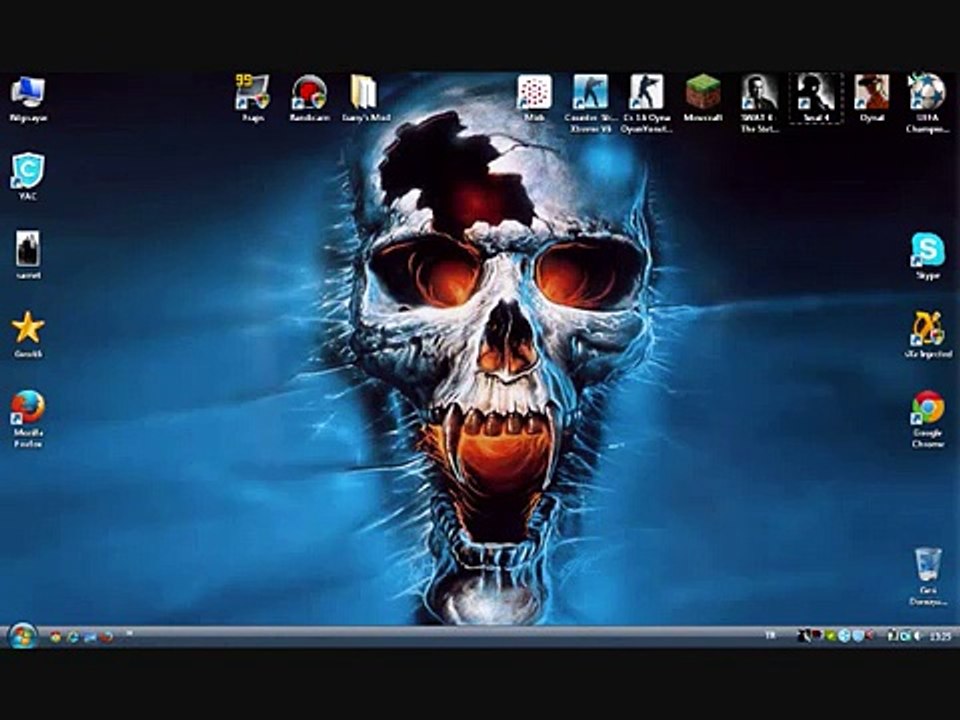Open the yellow star Gereksiz icon

click(x=28, y=334)
